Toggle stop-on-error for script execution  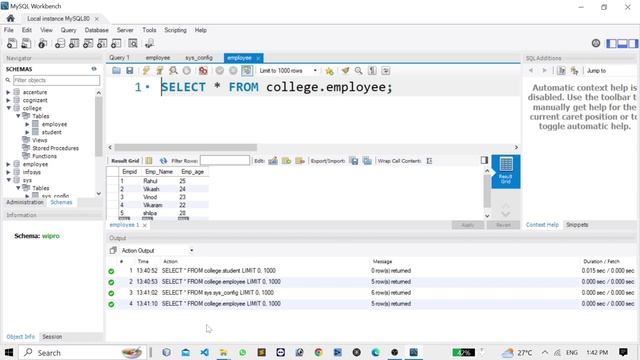pyautogui.click(x=203, y=71)
